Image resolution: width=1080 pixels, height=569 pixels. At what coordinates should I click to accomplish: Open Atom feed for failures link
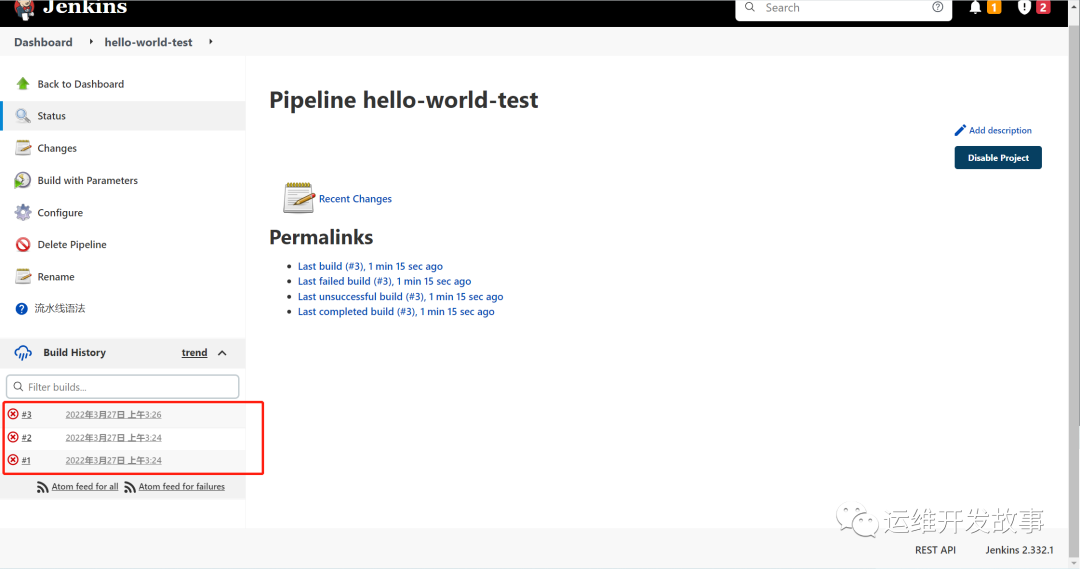(x=182, y=486)
